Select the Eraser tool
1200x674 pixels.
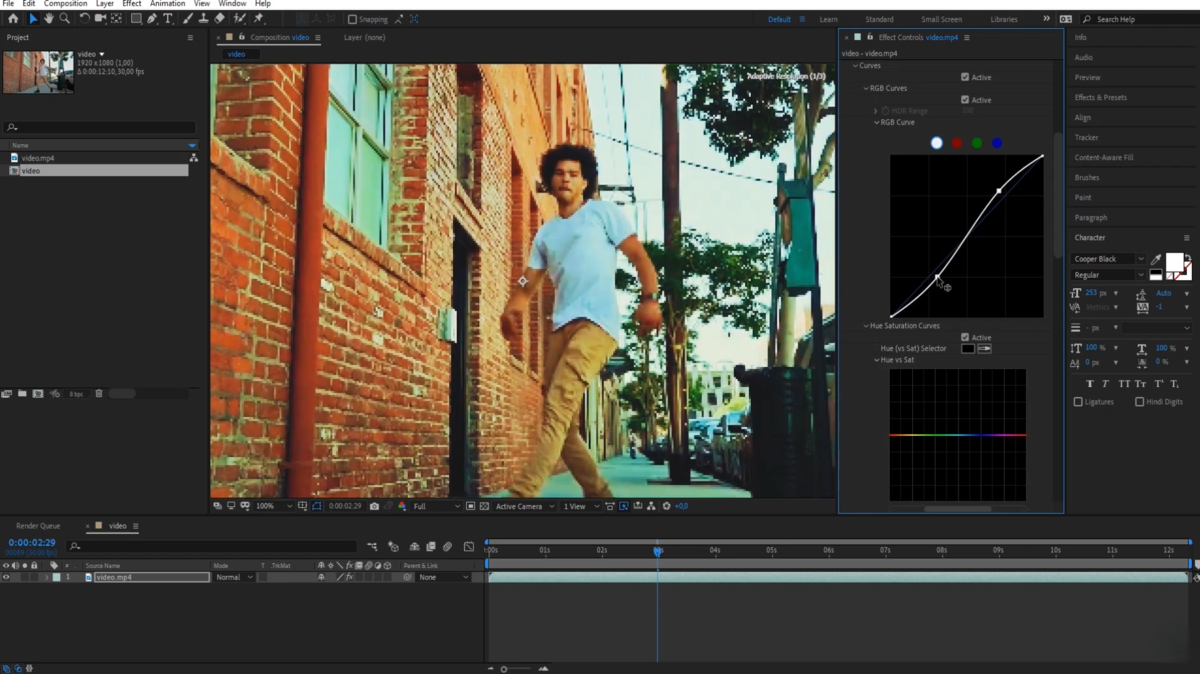tap(220, 19)
